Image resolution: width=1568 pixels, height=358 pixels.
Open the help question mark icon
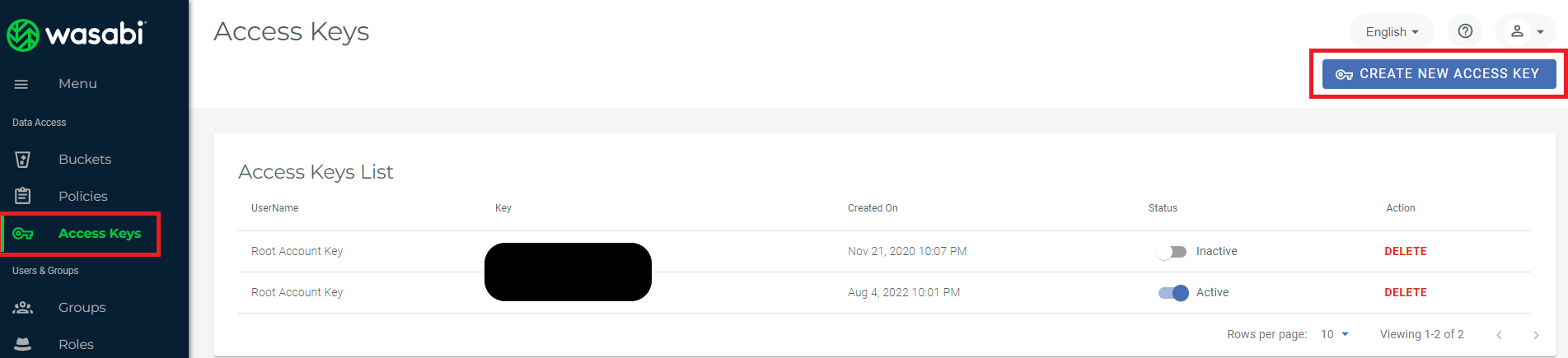[x=1465, y=31]
